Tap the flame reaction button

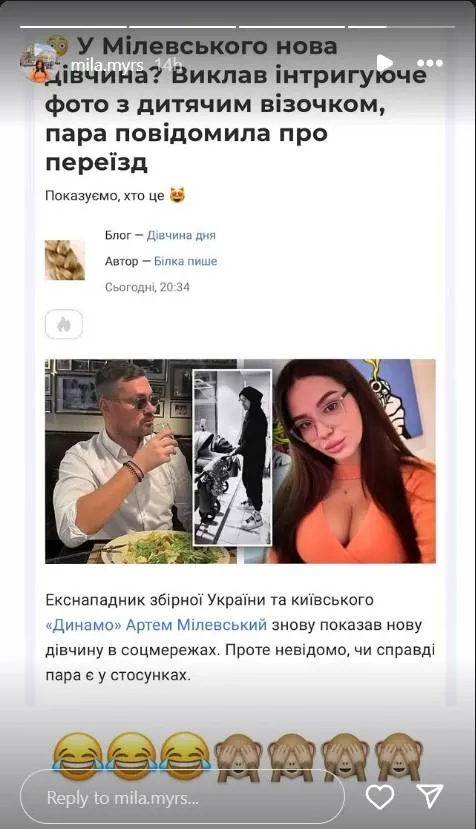coord(64,324)
